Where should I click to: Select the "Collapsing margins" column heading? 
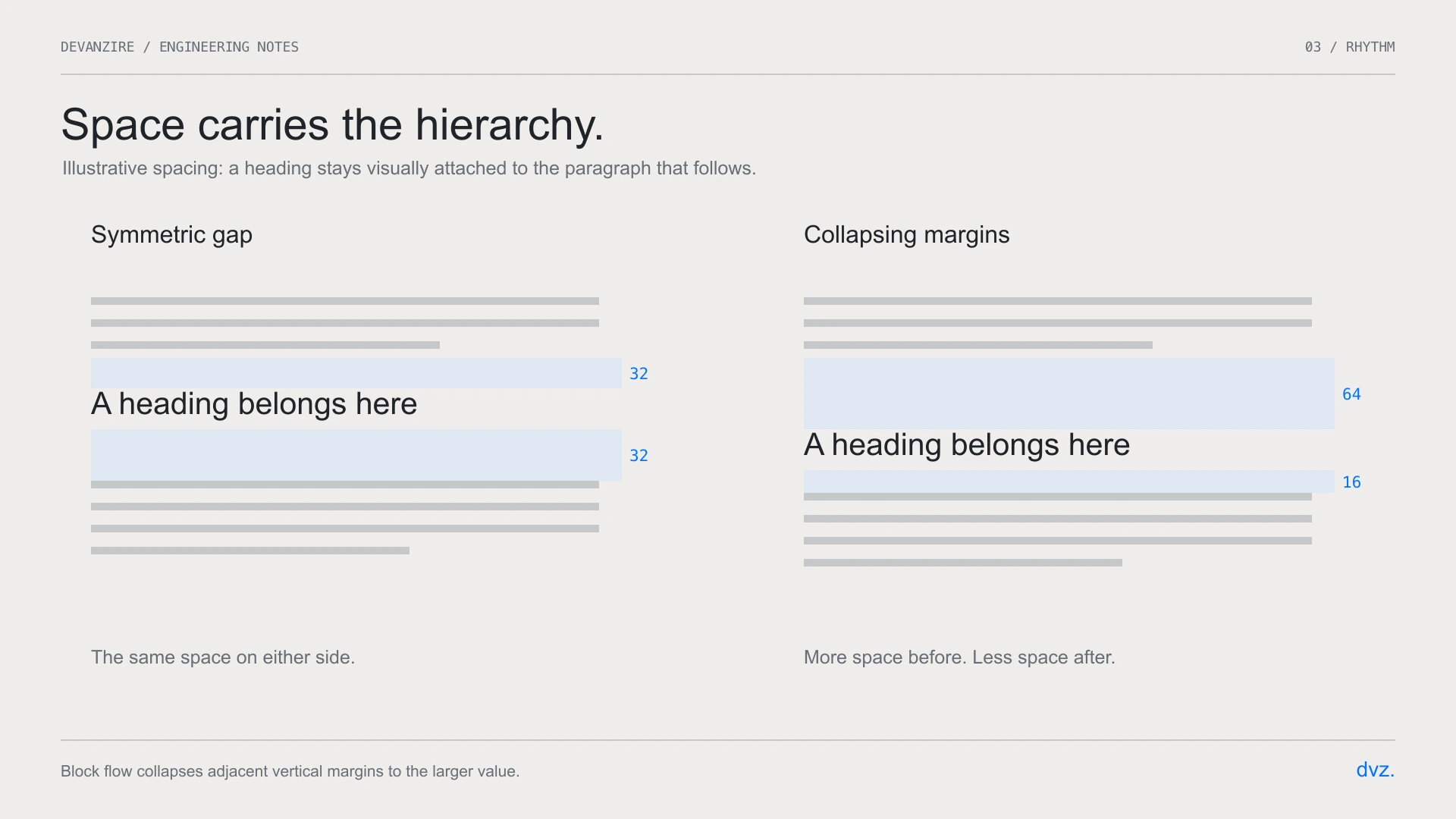coord(906,235)
